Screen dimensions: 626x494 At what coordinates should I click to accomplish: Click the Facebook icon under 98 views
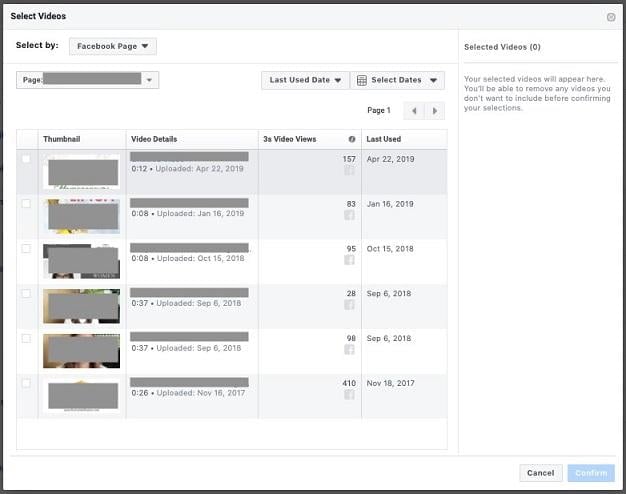point(349,349)
